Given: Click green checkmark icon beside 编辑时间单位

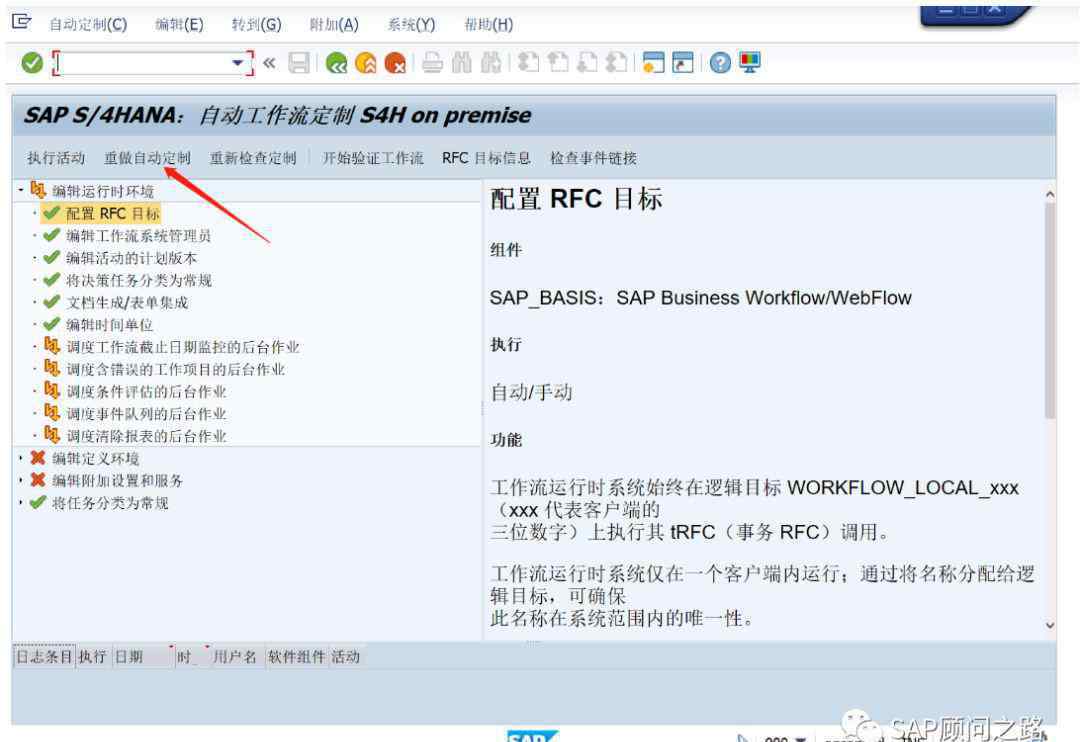Looking at the screenshot, I should point(52,324).
